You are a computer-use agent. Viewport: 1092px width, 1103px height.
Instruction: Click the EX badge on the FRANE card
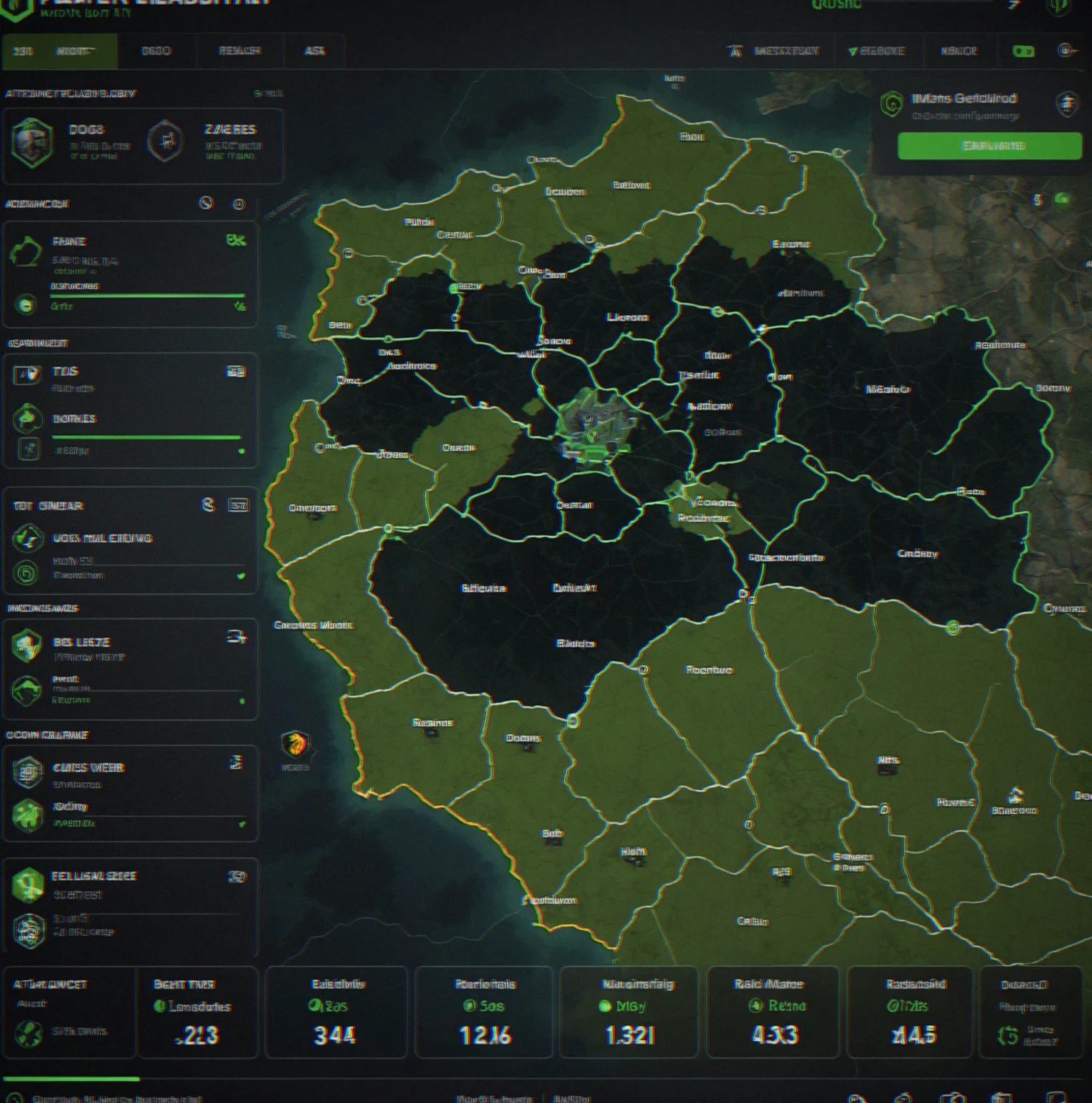236,240
